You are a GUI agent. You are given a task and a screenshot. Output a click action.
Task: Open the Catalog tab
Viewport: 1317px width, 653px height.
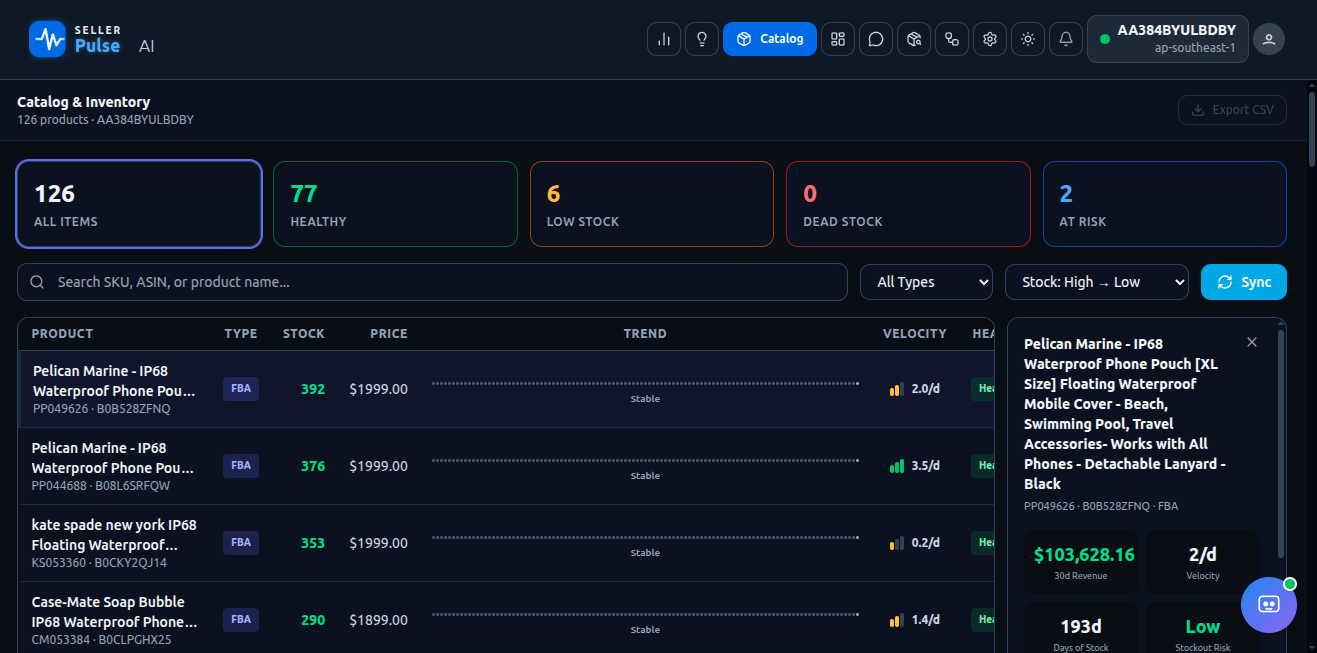tap(770, 39)
